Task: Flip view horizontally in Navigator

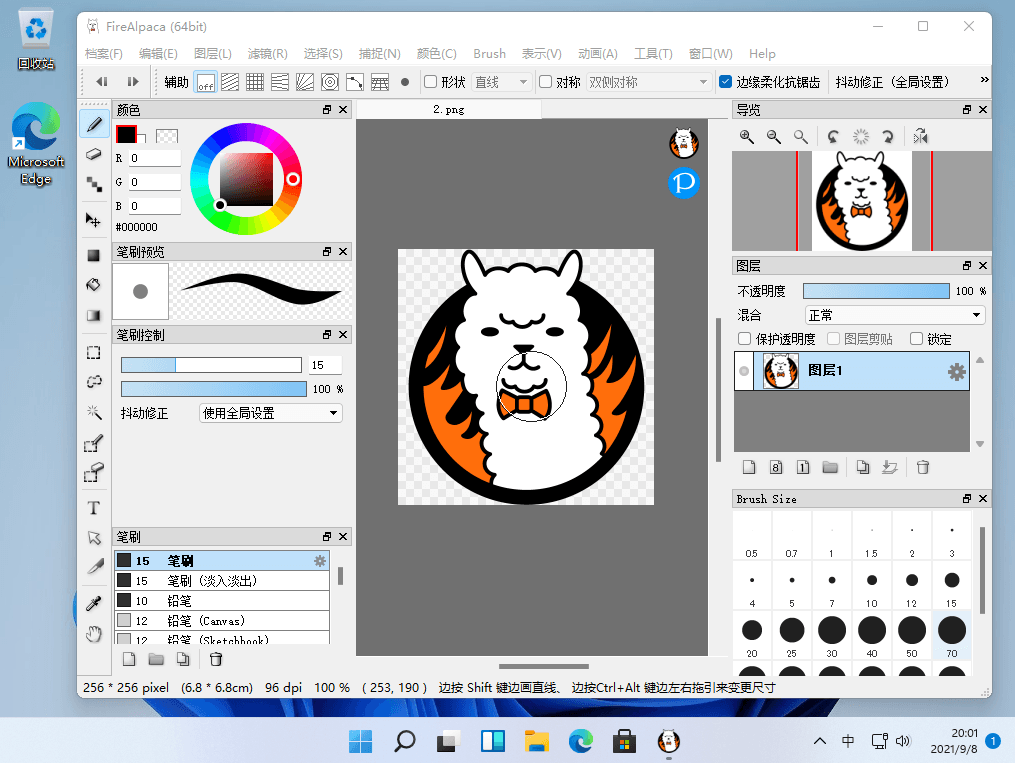Action: 920,137
